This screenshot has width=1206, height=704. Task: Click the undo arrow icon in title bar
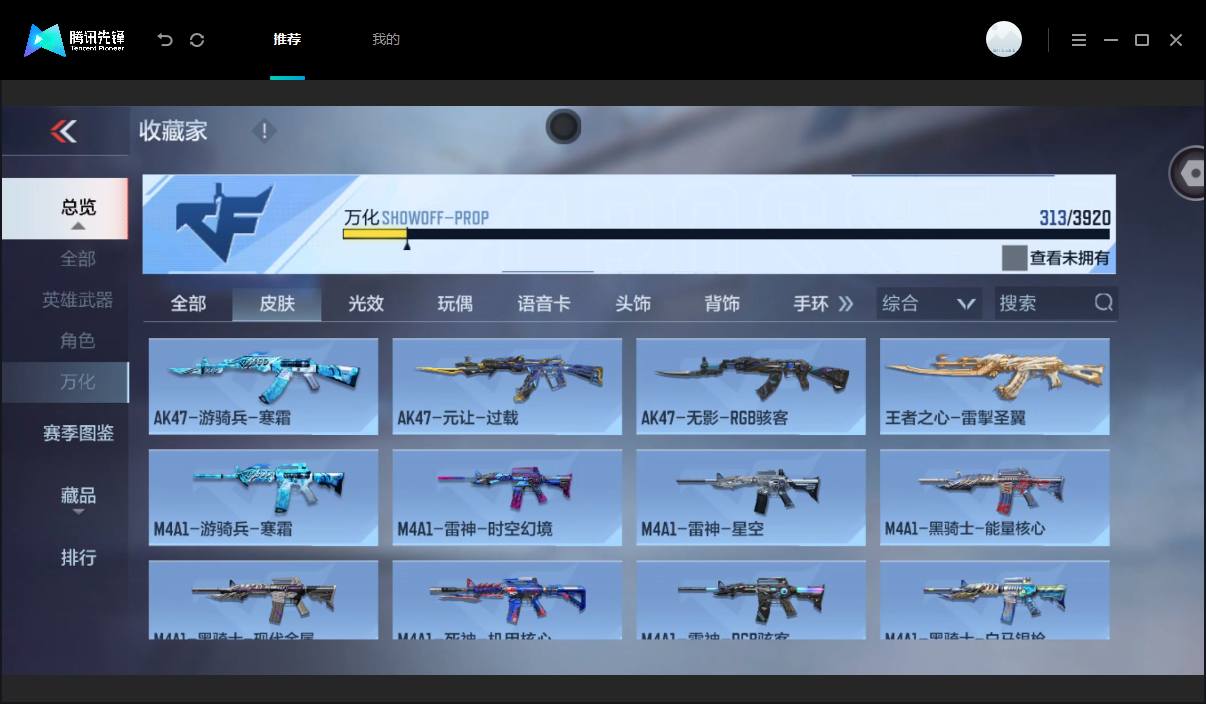[165, 40]
